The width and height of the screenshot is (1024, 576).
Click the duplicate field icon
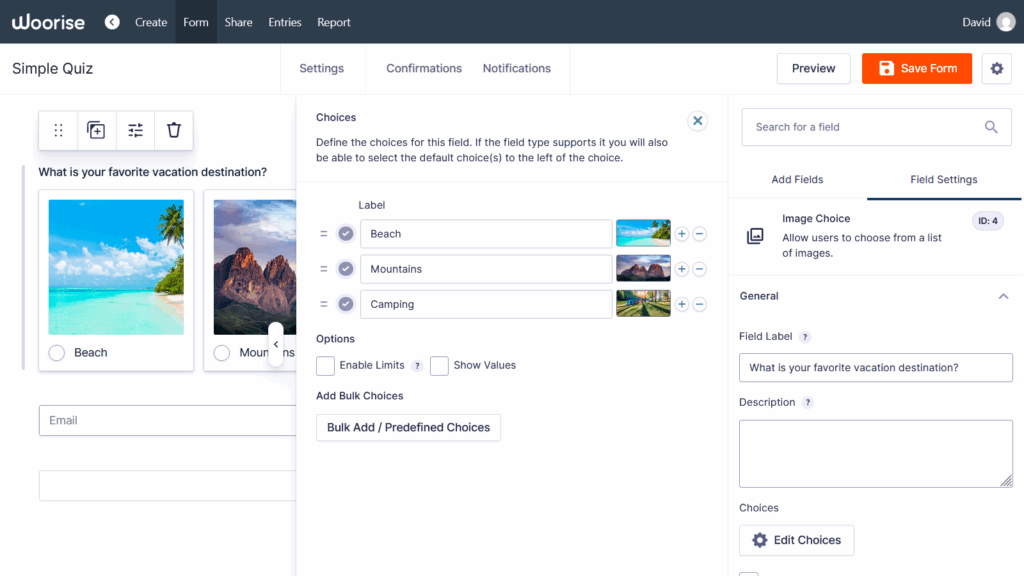point(96,130)
